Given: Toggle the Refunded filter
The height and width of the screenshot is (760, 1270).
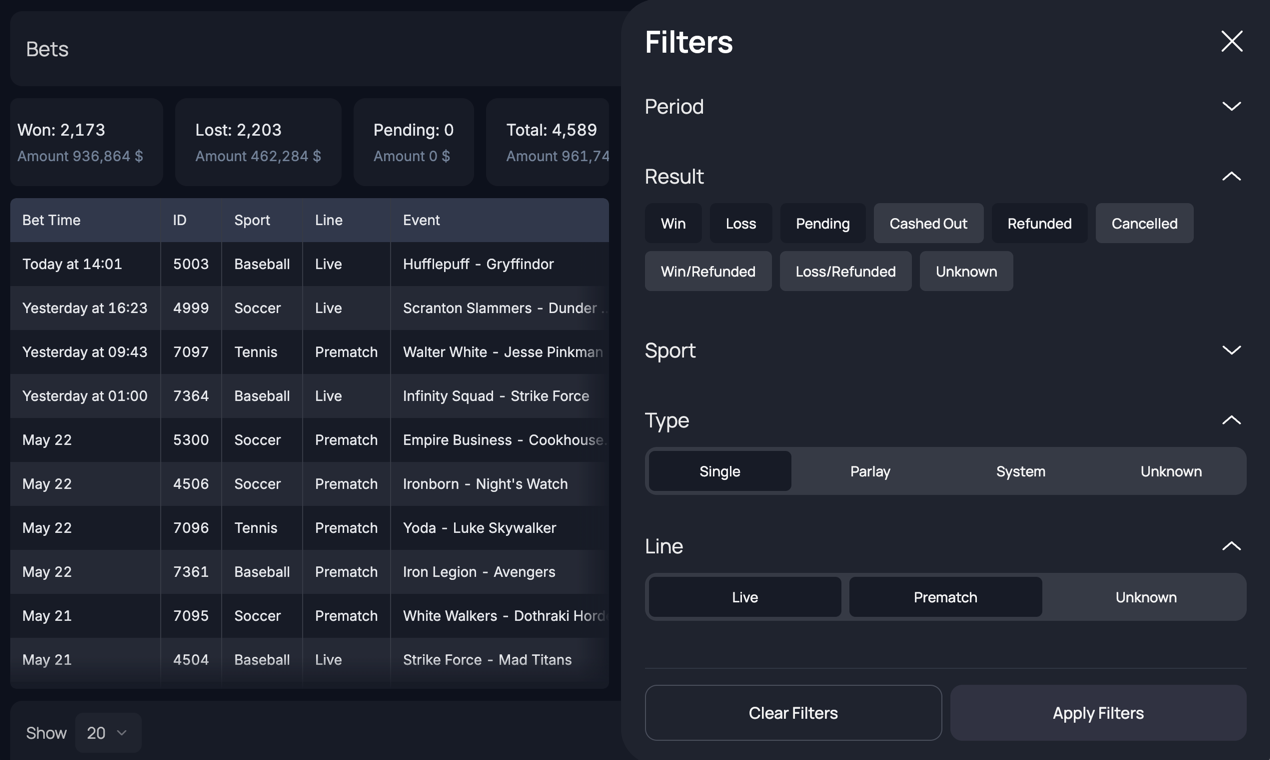Looking at the screenshot, I should pos(1039,223).
